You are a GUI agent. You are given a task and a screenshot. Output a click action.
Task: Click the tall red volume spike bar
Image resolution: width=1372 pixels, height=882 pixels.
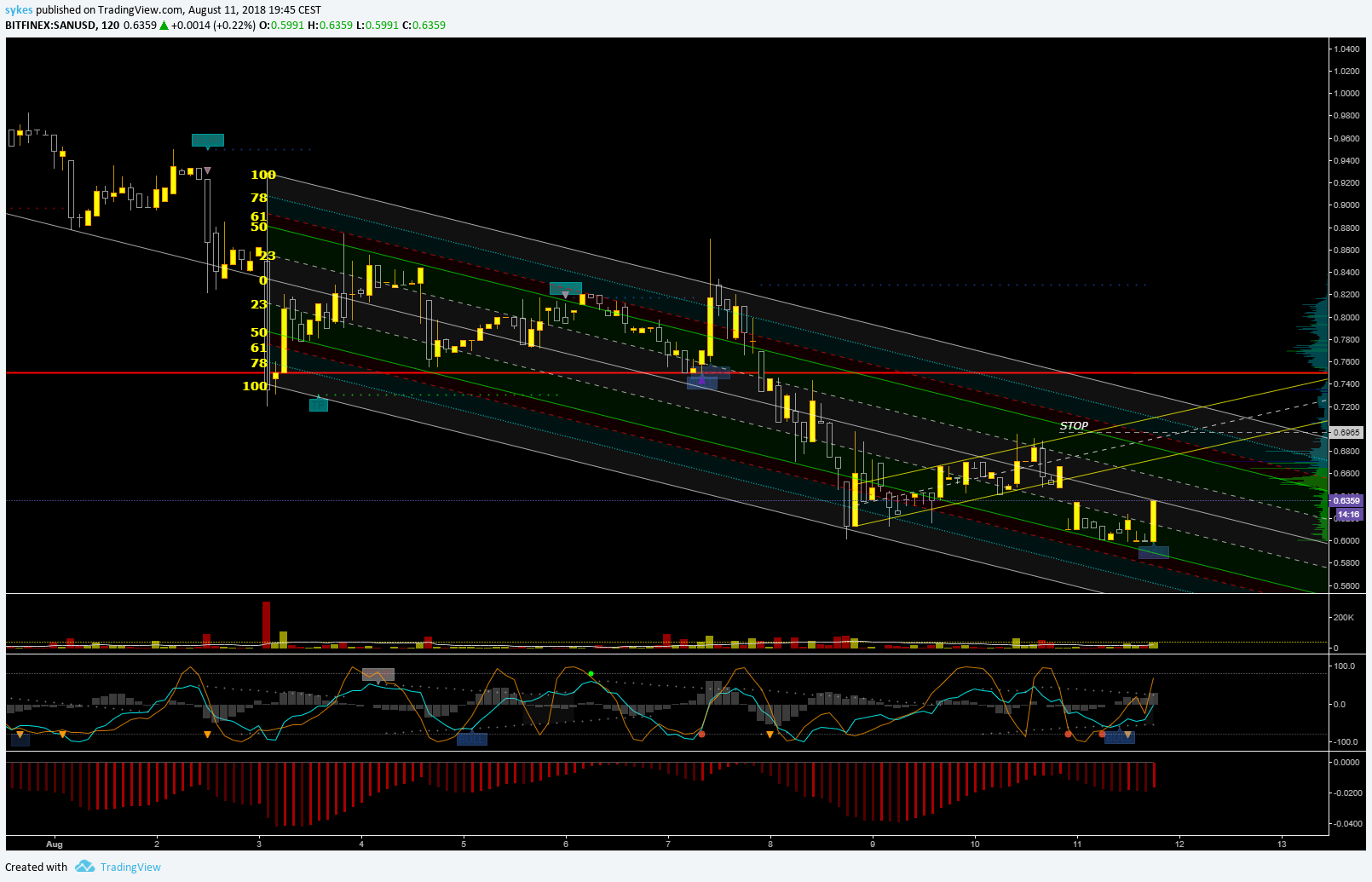pyautogui.click(x=267, y=624)
